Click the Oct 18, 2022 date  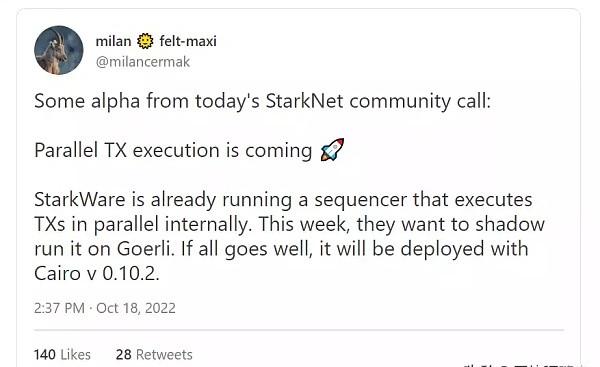click(136, 308)
